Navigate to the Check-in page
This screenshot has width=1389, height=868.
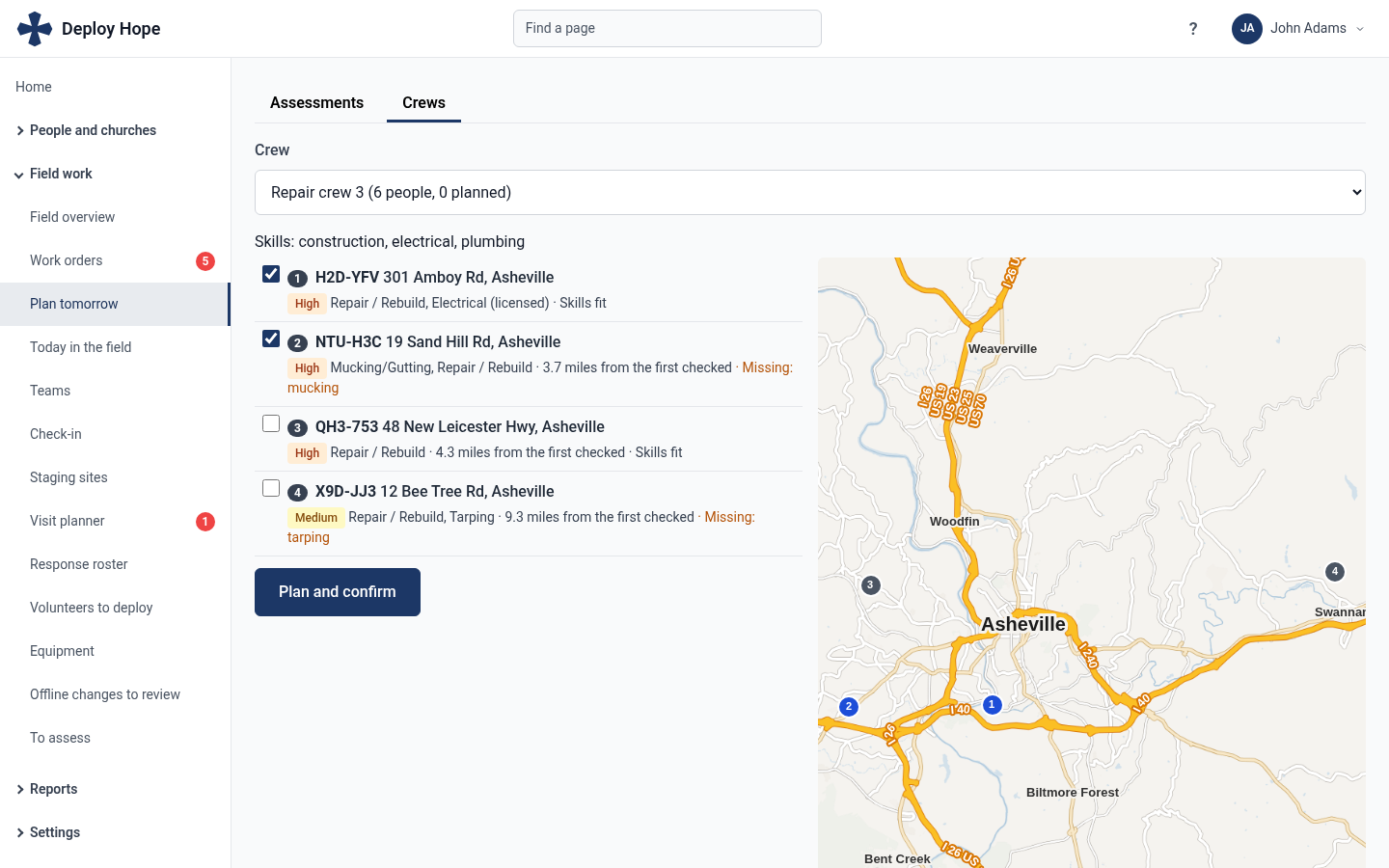pyautogui.click(x=116, y=434)
